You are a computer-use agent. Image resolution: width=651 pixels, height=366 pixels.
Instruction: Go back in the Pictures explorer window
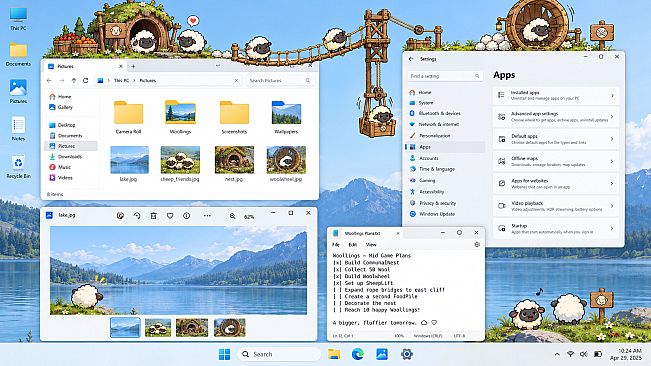coord(49,81)
